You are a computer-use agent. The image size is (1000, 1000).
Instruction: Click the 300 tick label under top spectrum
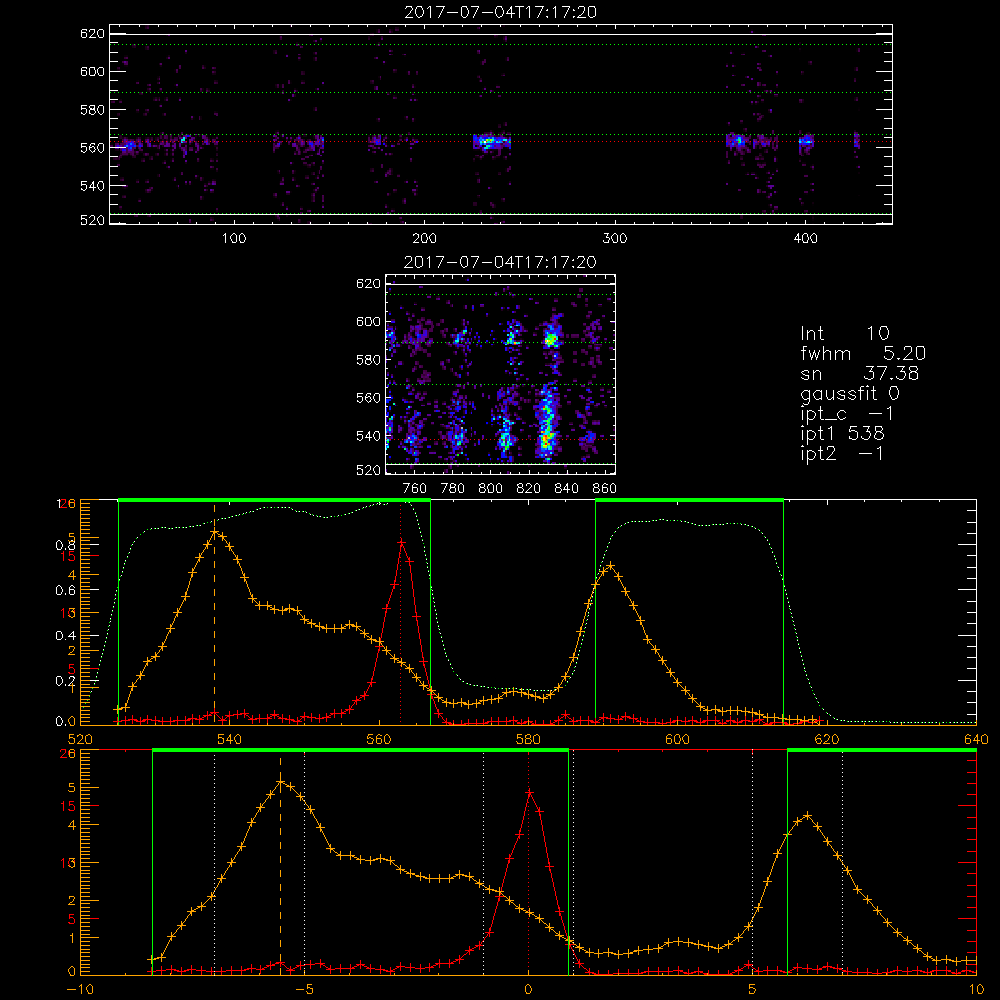click(615, 239)
